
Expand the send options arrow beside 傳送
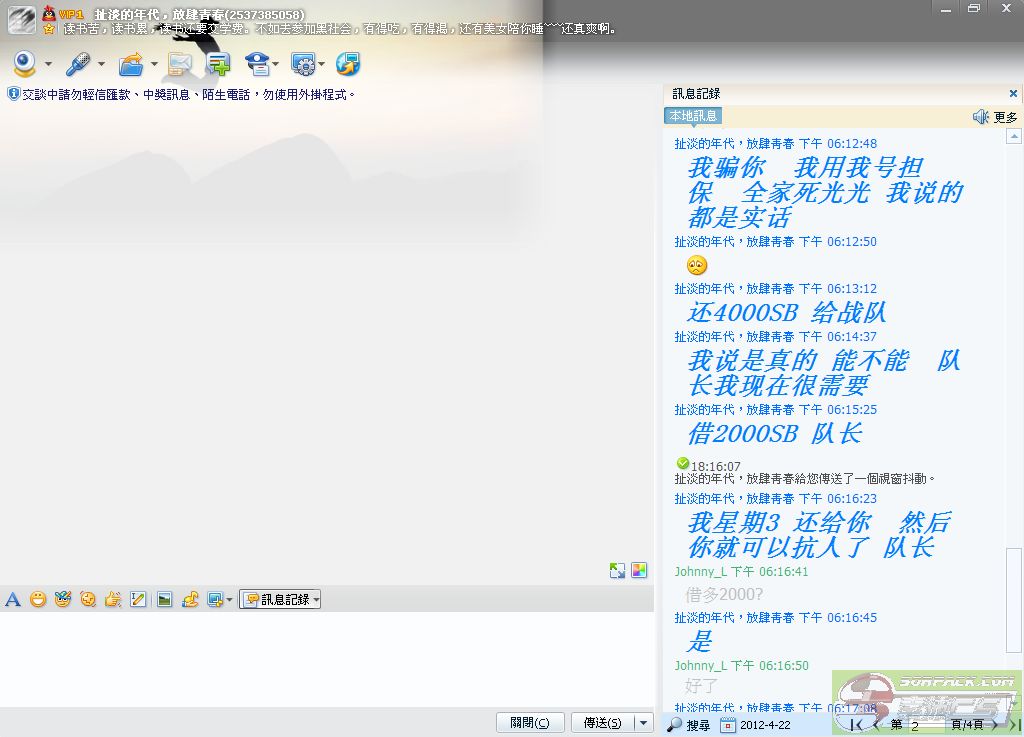click(643, 723)
